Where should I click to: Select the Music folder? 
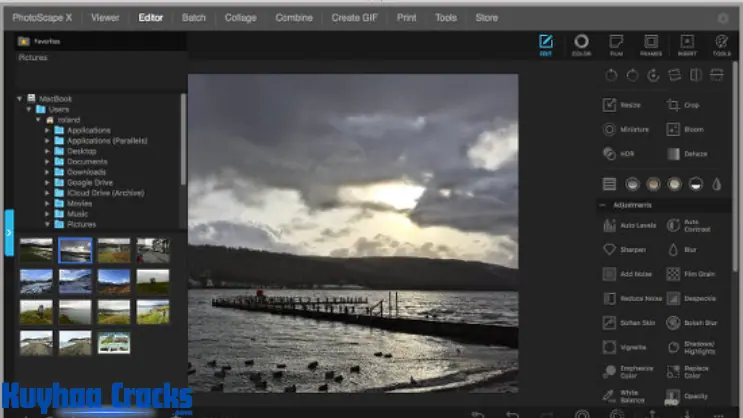(77, 214)
